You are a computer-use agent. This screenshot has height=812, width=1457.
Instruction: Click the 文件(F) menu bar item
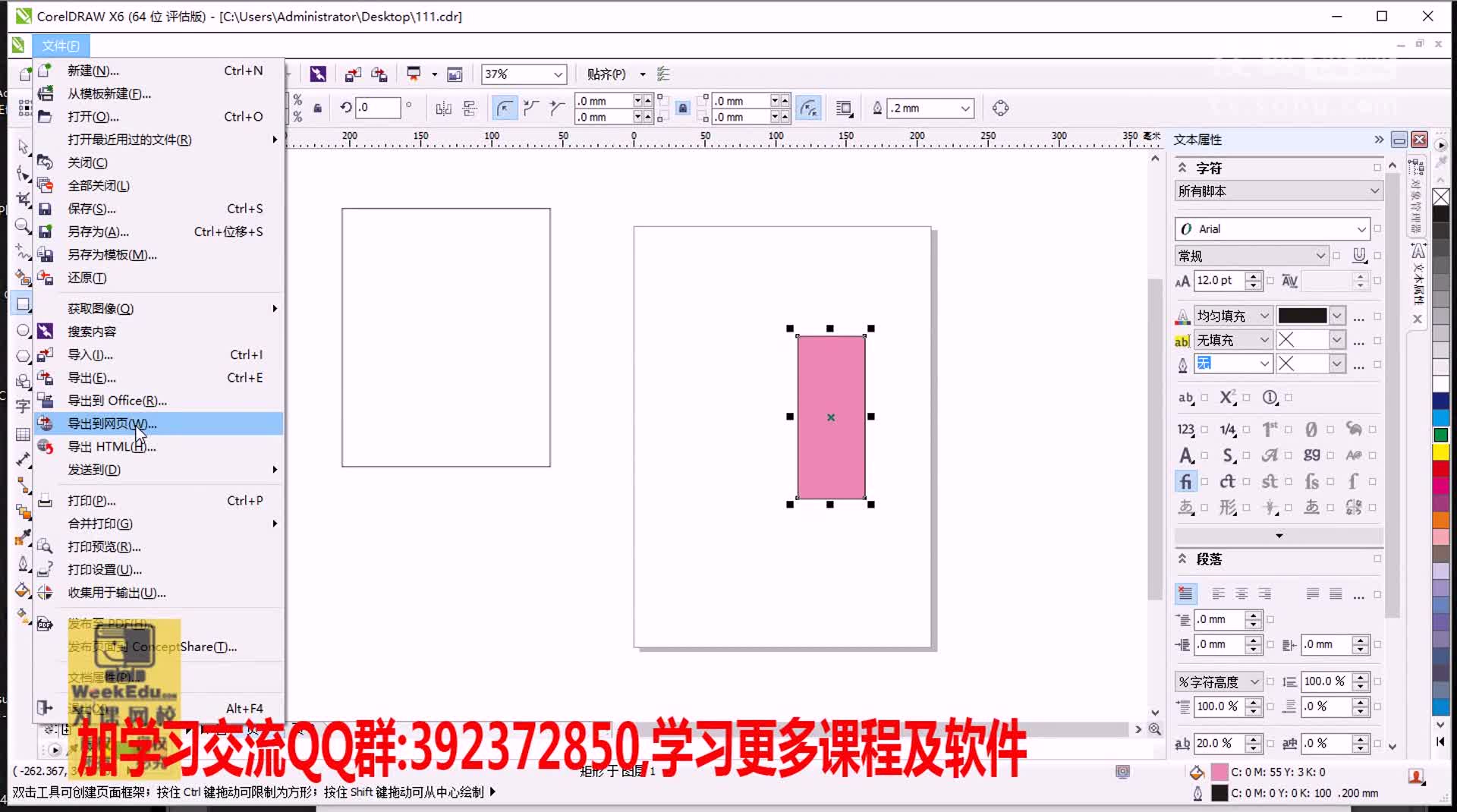coord(61,46)
